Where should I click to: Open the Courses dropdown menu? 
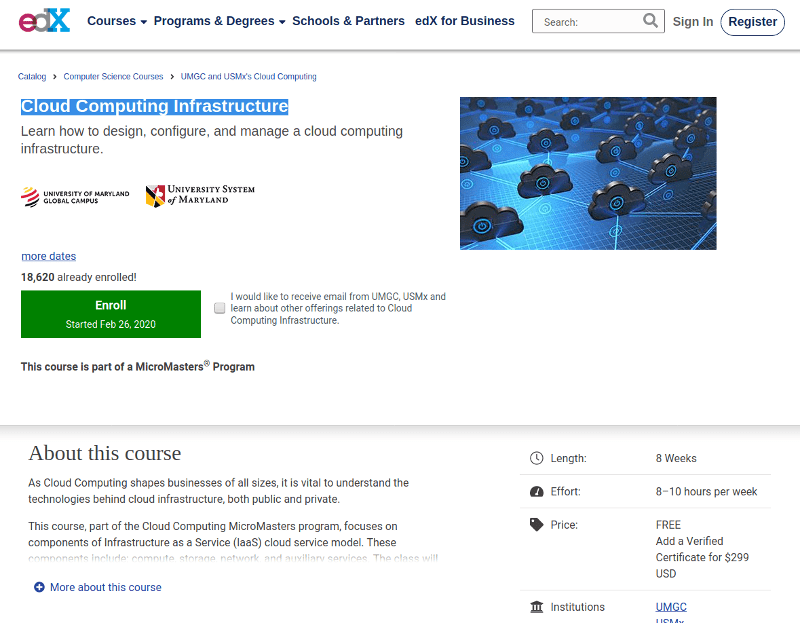117,21
